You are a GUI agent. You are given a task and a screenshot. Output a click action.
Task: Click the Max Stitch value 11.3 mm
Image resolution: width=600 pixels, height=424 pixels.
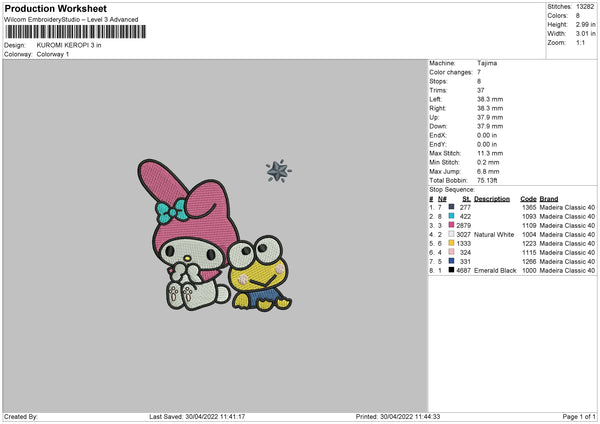[x=490, y=153]
